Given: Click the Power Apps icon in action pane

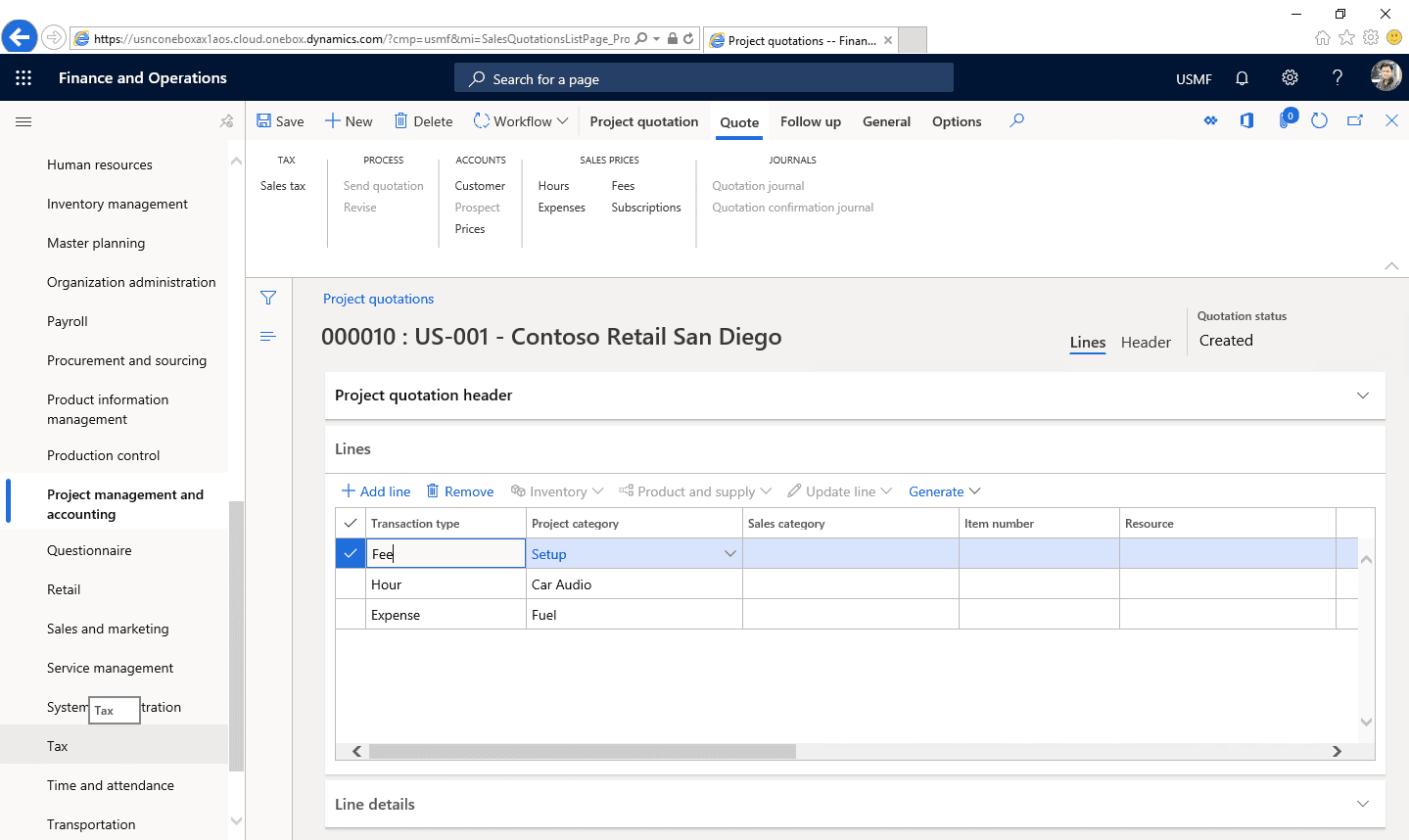Looking at the screenshot, I should pos(1211,121).
